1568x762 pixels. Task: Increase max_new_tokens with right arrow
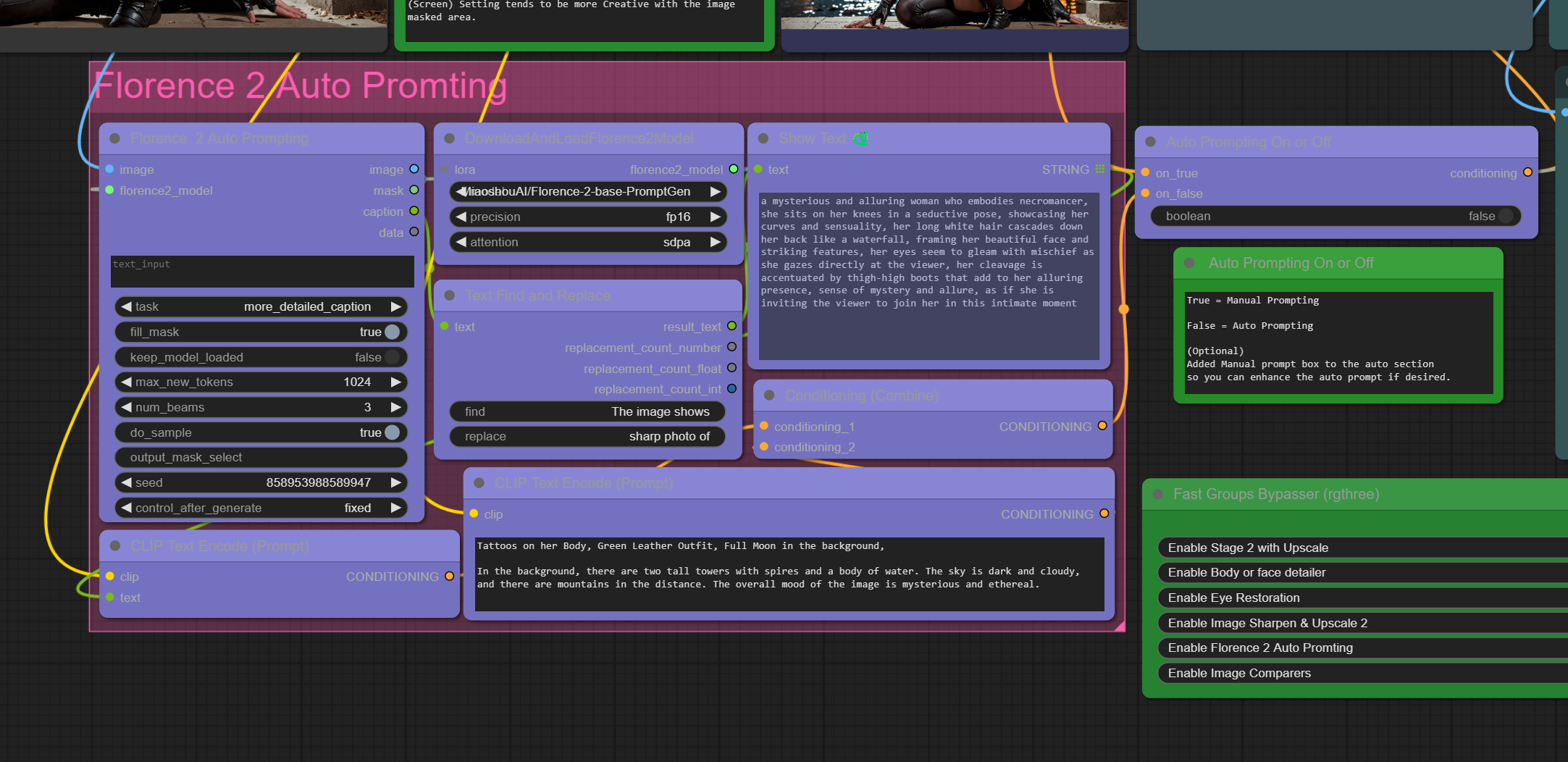pos(395,382)
